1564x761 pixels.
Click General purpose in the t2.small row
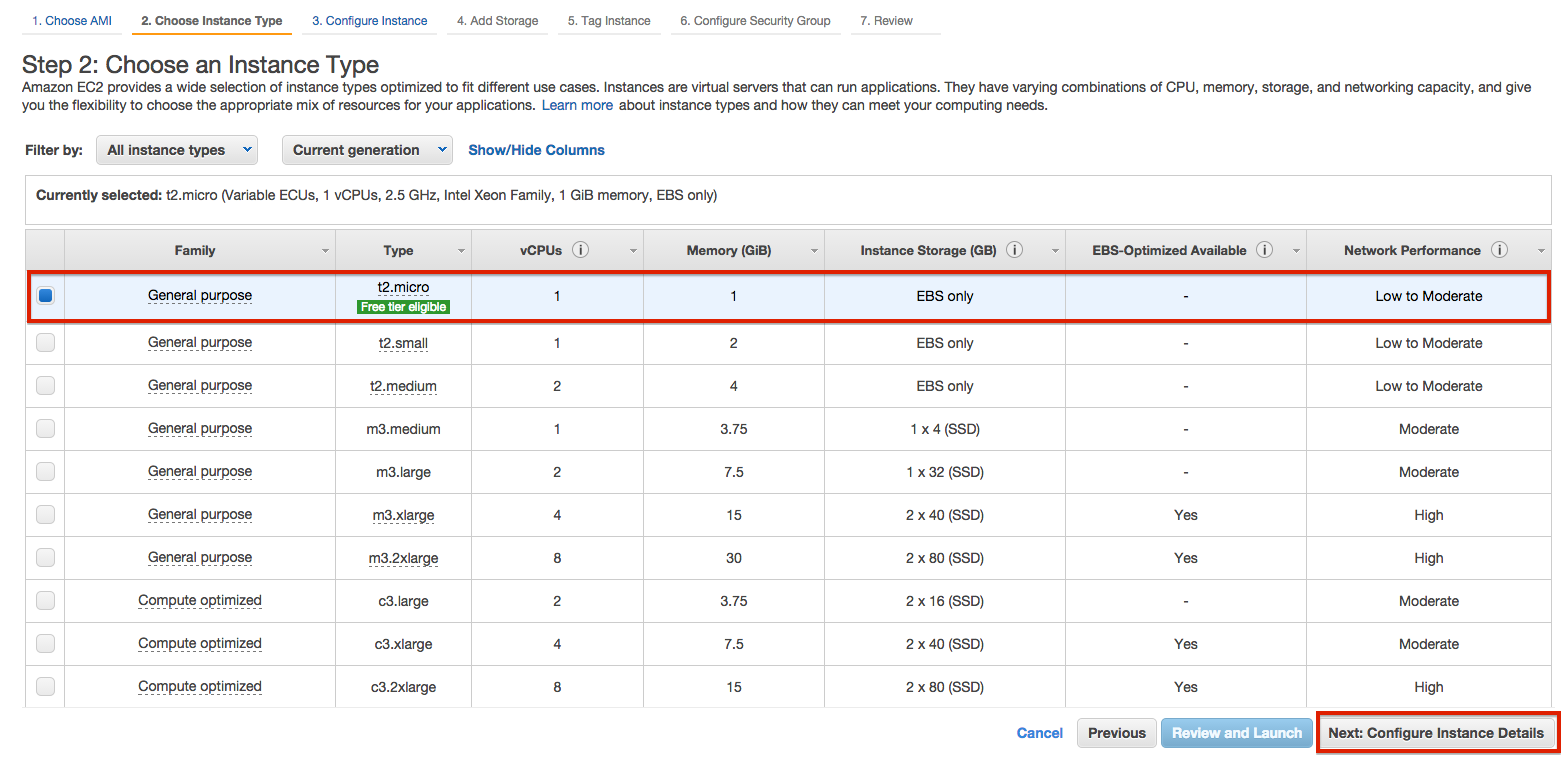200,343
